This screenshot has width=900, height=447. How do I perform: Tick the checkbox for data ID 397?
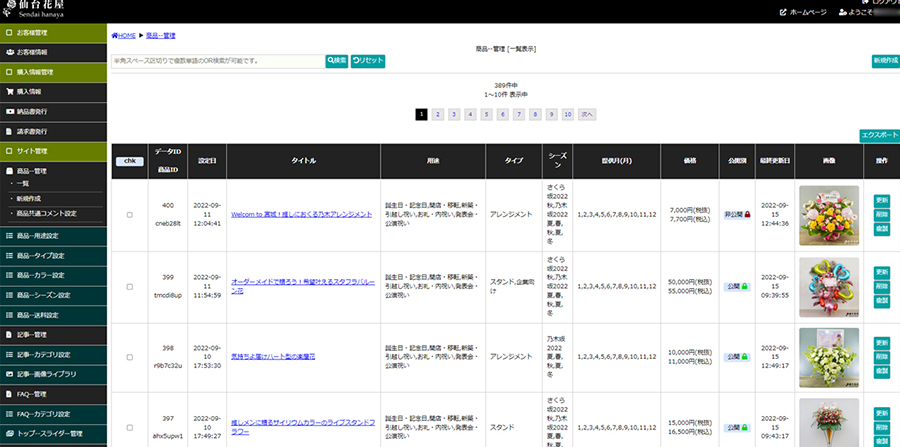point(130,427)
